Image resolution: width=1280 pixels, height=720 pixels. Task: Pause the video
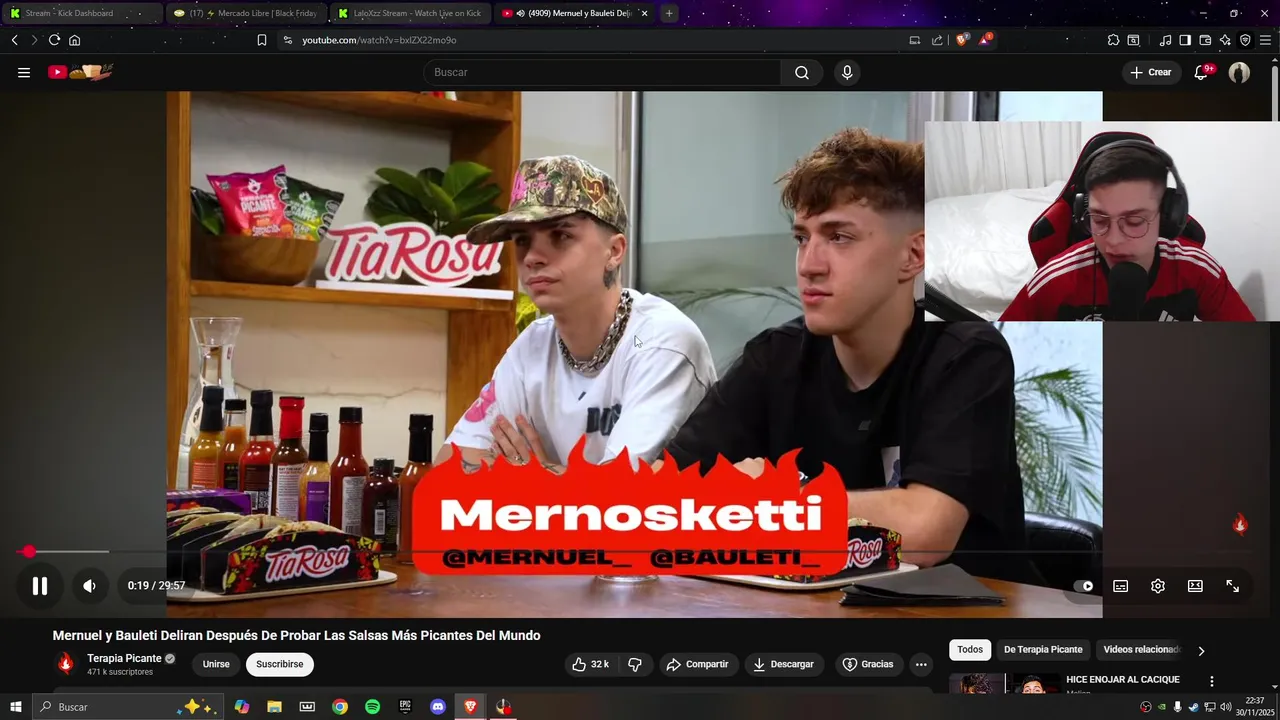pos(40,586)
